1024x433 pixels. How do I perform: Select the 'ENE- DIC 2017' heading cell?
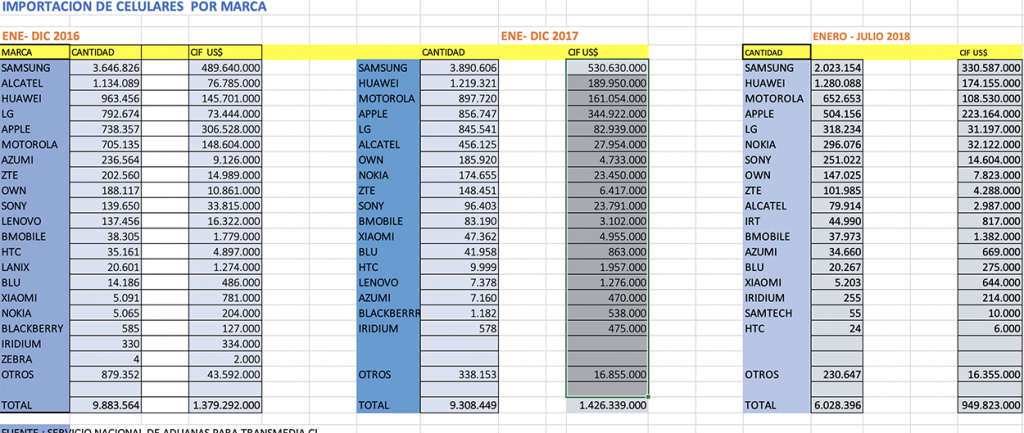click(x=539, y=36)
